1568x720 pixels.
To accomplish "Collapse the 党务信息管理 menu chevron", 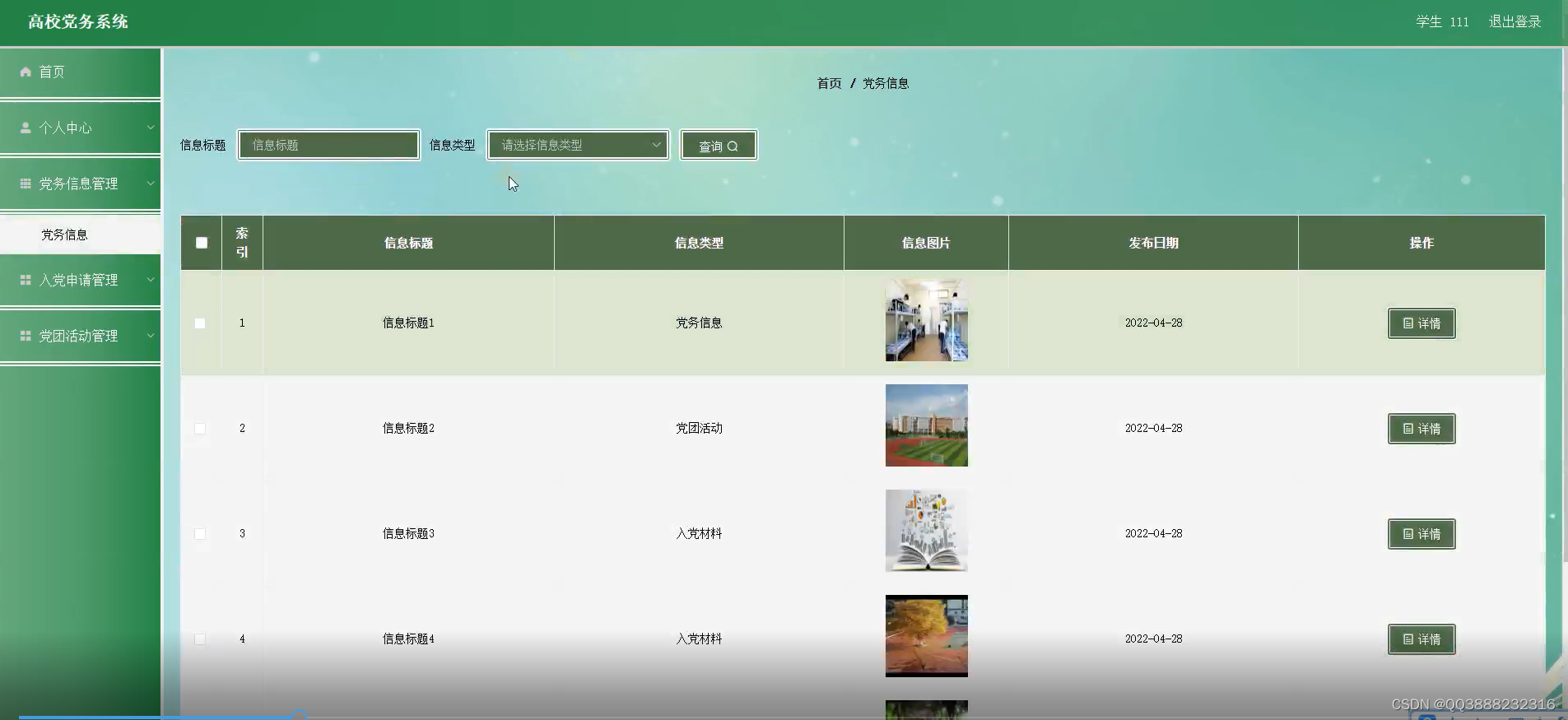I will [151, 183].
